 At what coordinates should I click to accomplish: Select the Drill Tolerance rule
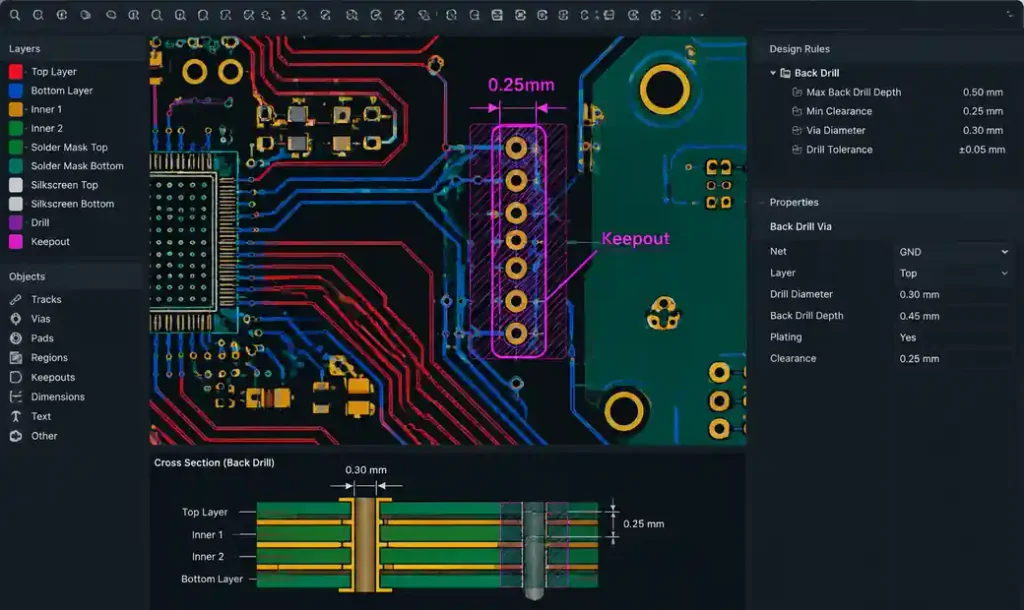(x=839, y=150)
